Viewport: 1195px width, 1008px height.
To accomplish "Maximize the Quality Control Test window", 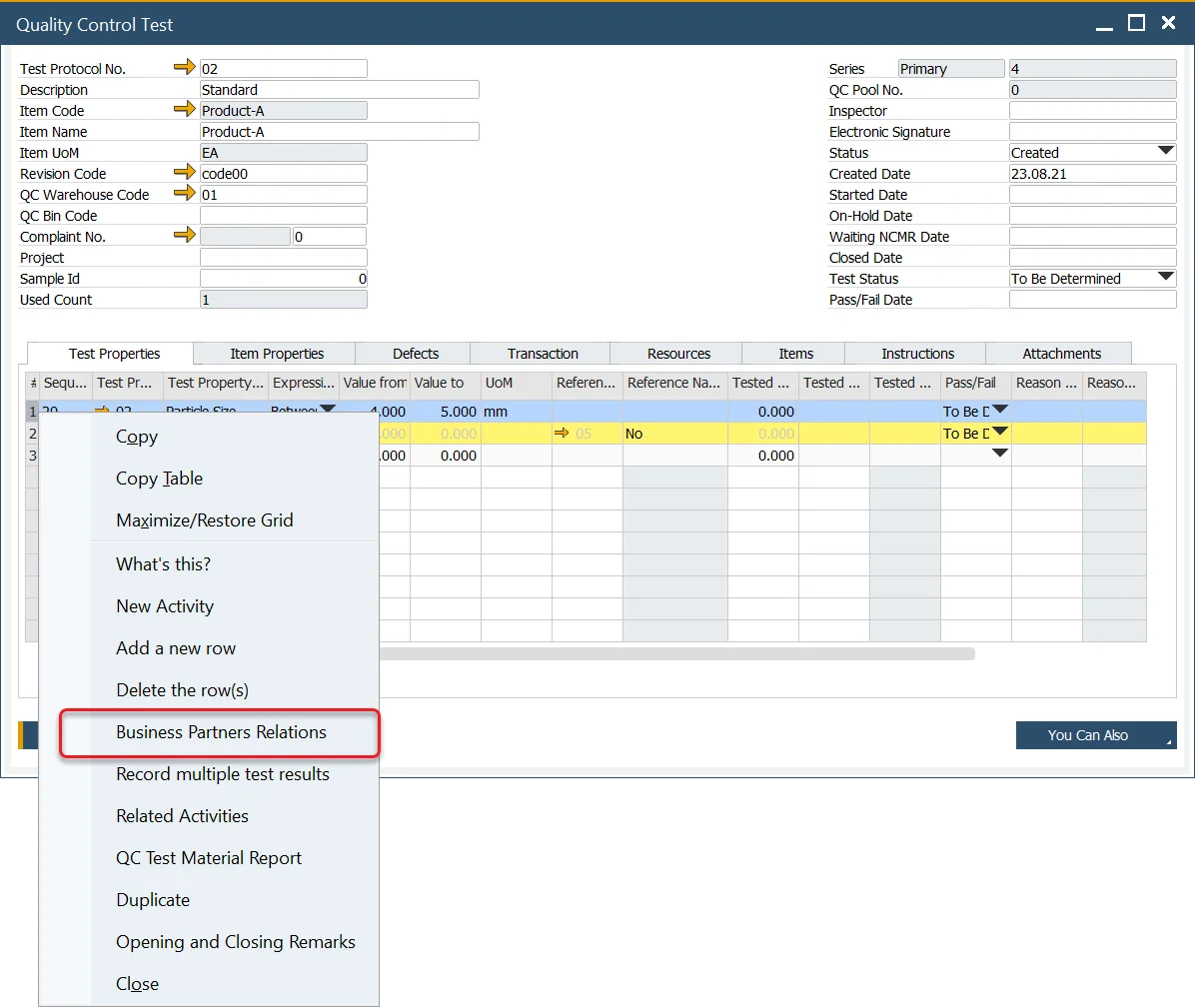I will 1136,24.
